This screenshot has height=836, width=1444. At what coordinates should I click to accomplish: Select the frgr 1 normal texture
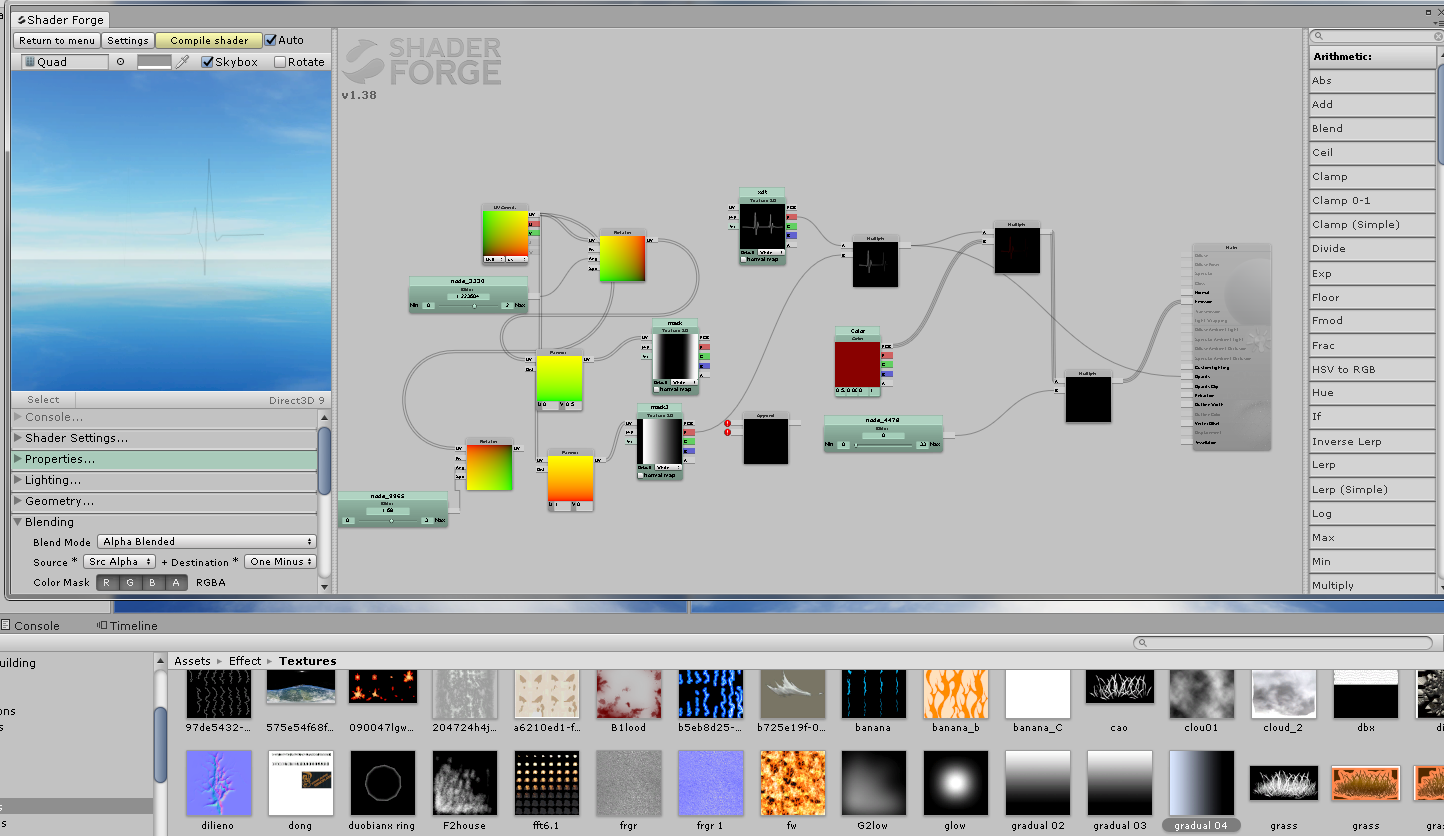710,783
